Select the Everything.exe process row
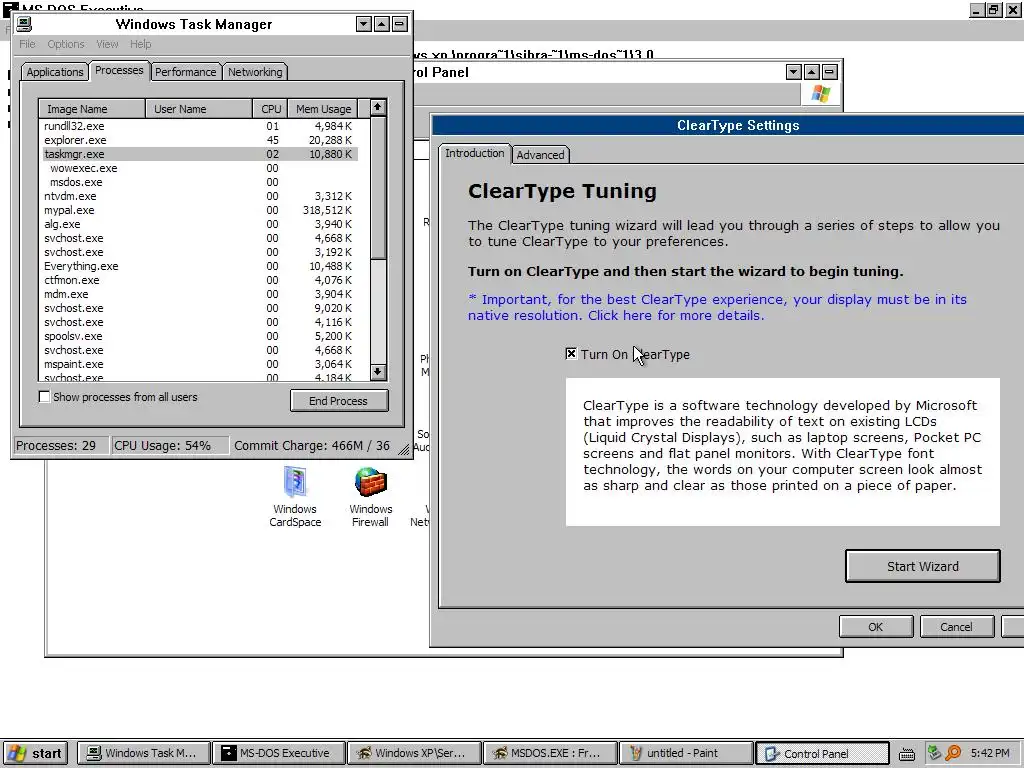This screenshot has width=1024, height=768. click(199, 266)
